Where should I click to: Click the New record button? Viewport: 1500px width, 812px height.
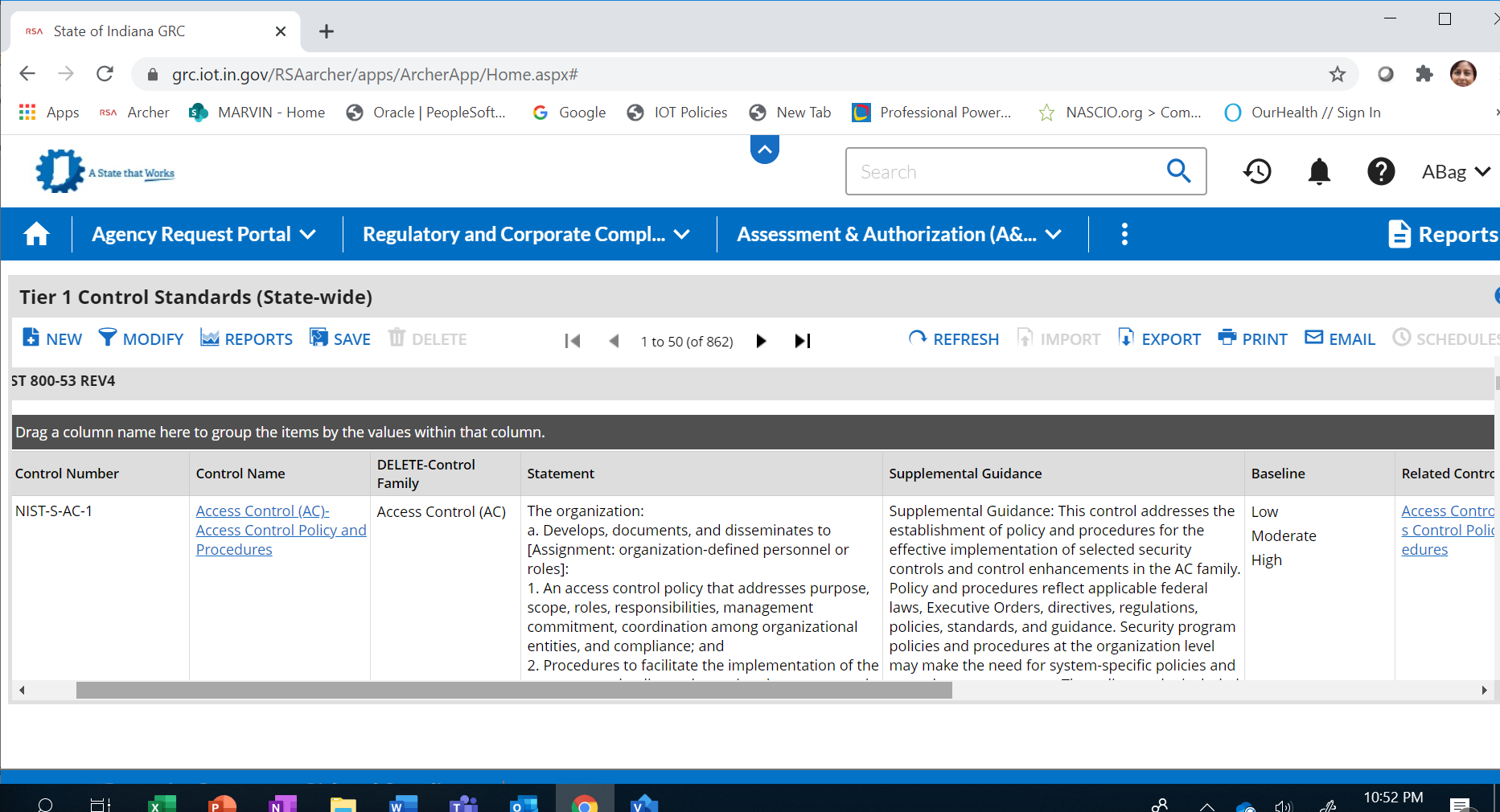[x=52, y=339]
